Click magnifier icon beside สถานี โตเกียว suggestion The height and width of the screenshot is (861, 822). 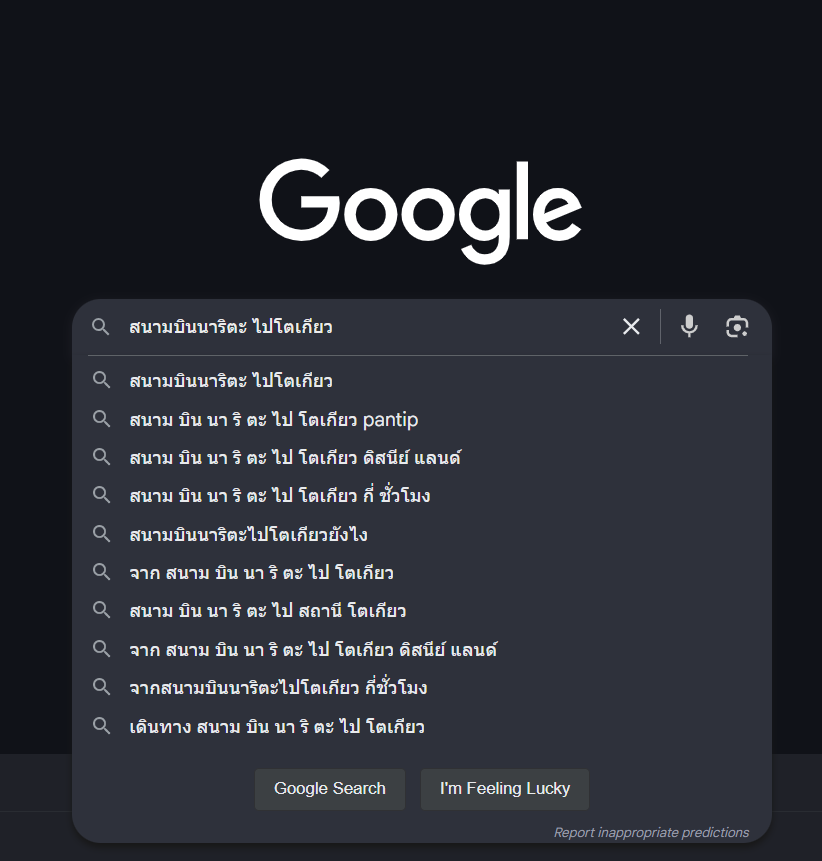tap(101, 610)
